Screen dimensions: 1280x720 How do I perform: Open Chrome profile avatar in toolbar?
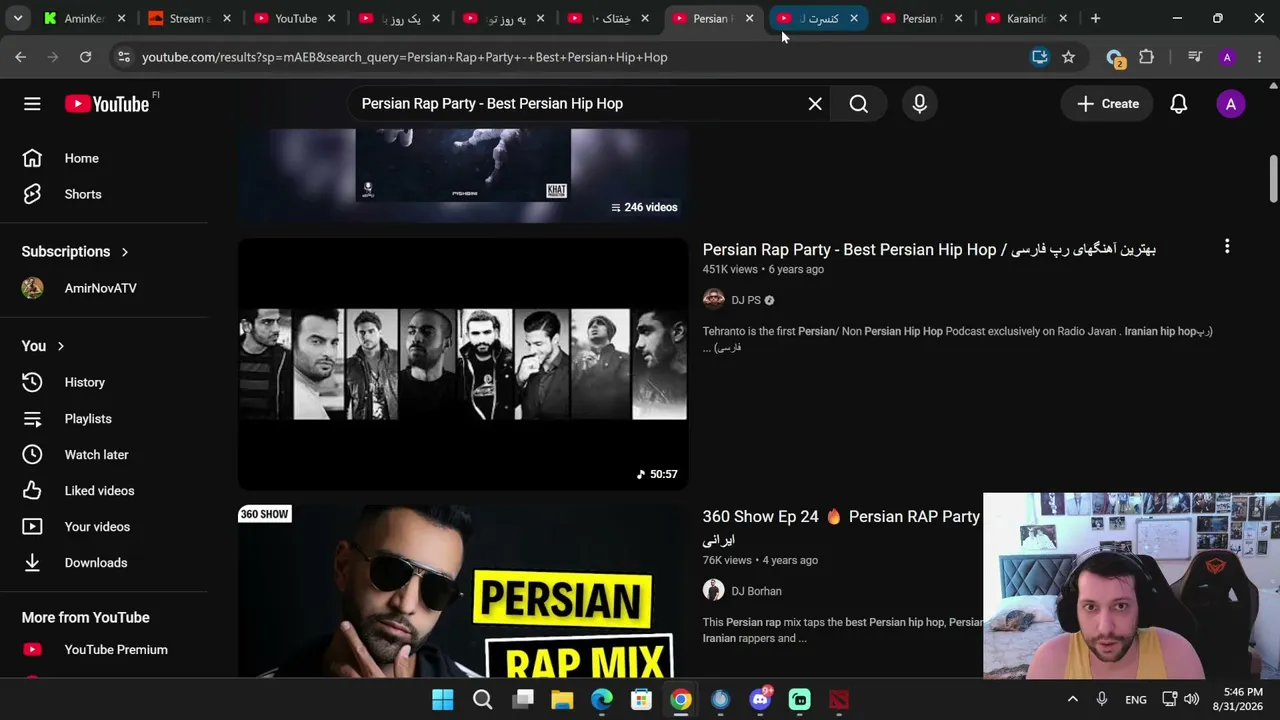(x=1227, y=57)
